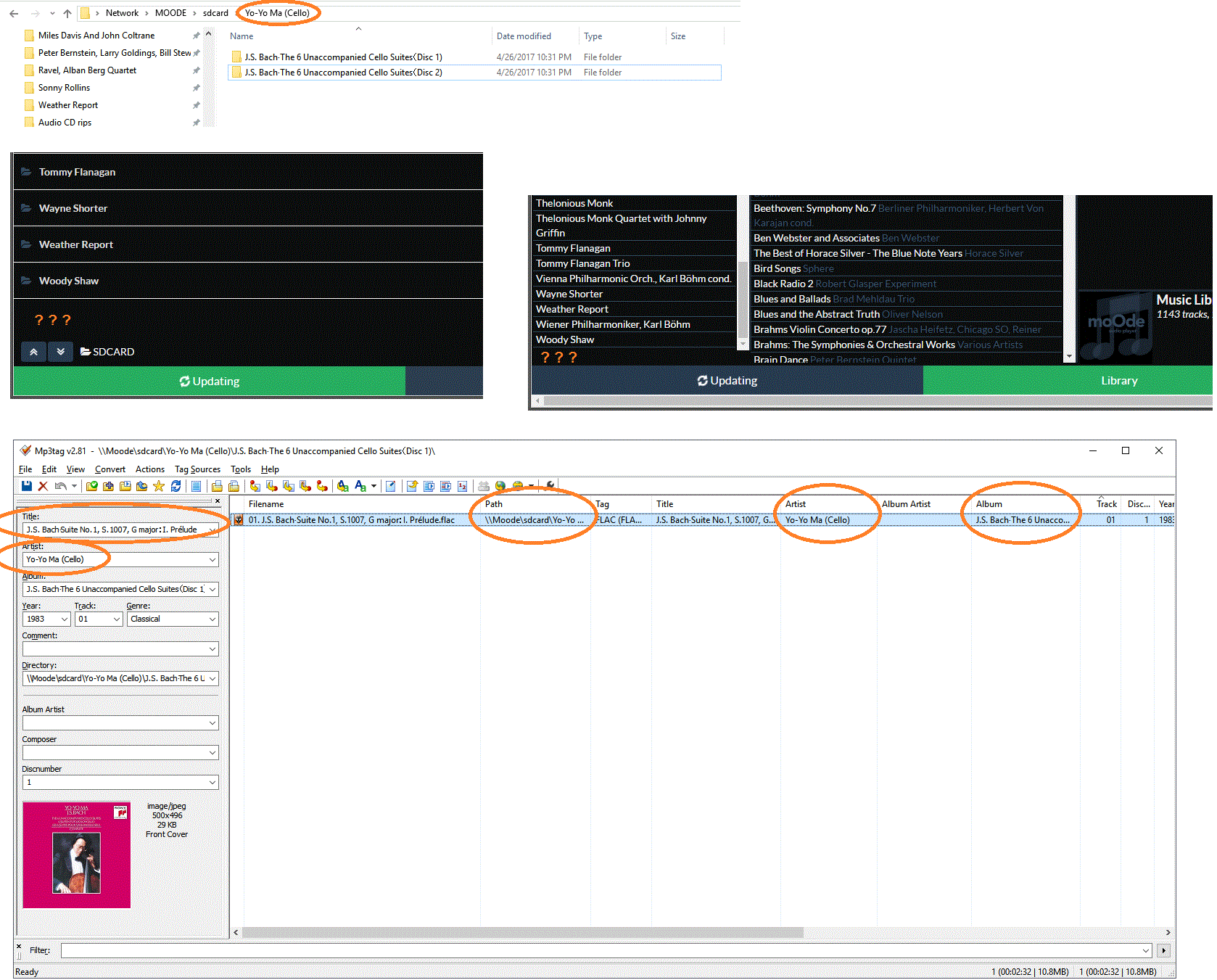Click the Library tab in moOde
Image resolution: width=1217 pixels, height=980 pixels.
(x=1119, y=381)
